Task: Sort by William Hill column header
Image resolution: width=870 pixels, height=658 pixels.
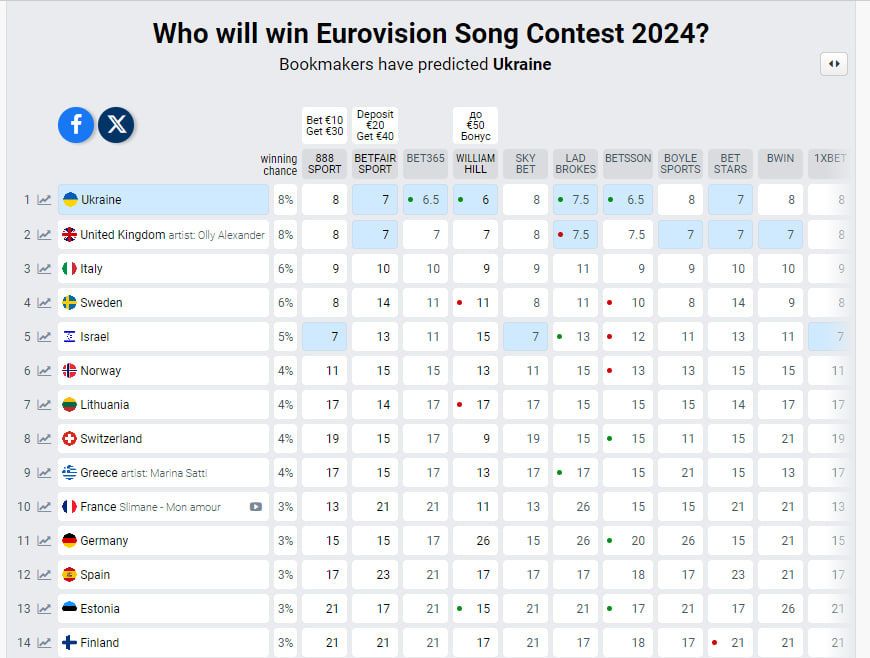Action: coord(475,164)
